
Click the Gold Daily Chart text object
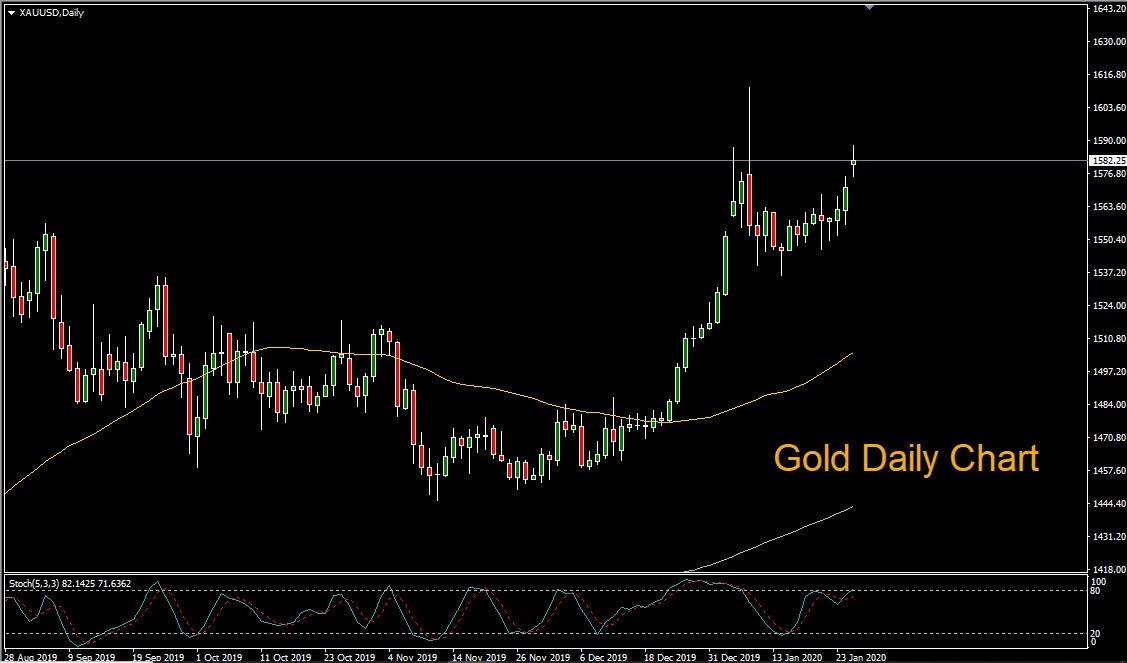905,459
